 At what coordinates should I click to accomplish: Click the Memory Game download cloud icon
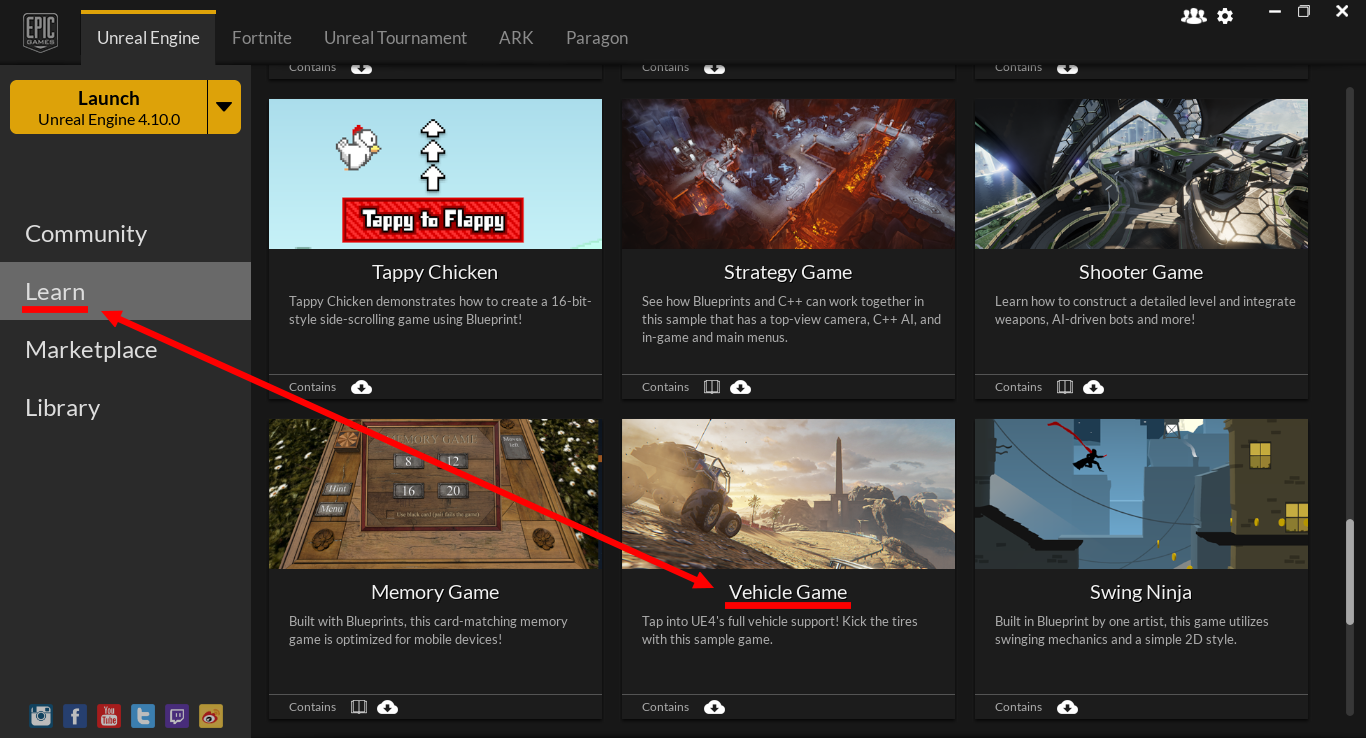[387, 707]
